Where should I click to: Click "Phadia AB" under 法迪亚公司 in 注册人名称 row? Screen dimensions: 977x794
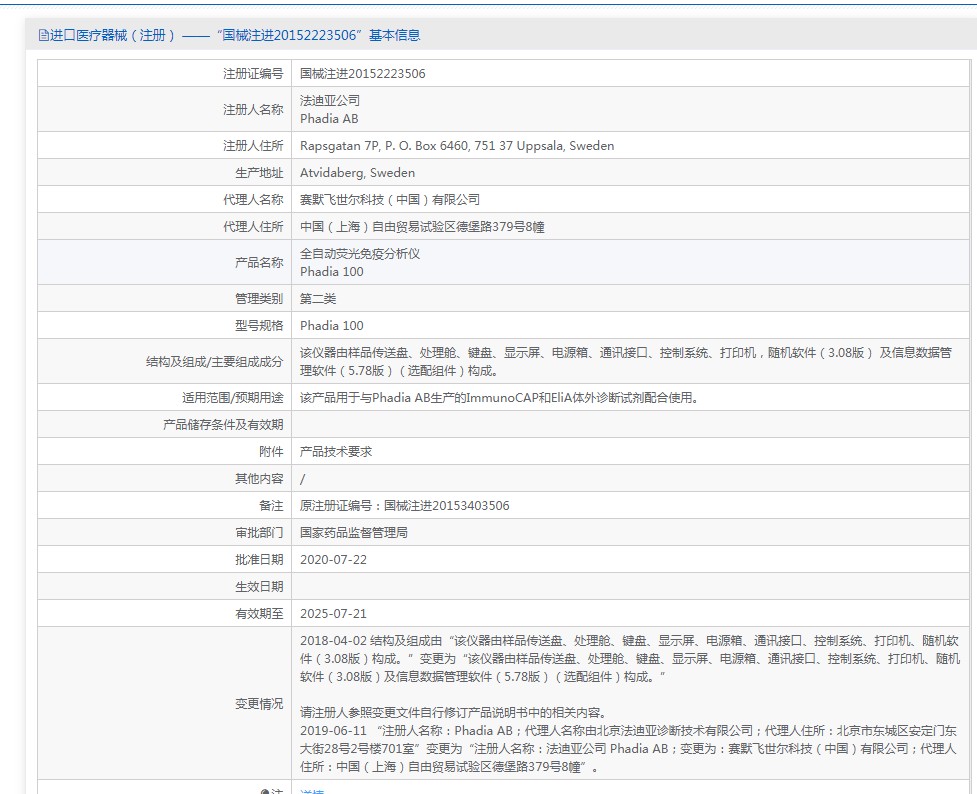[x=329, y=118]
